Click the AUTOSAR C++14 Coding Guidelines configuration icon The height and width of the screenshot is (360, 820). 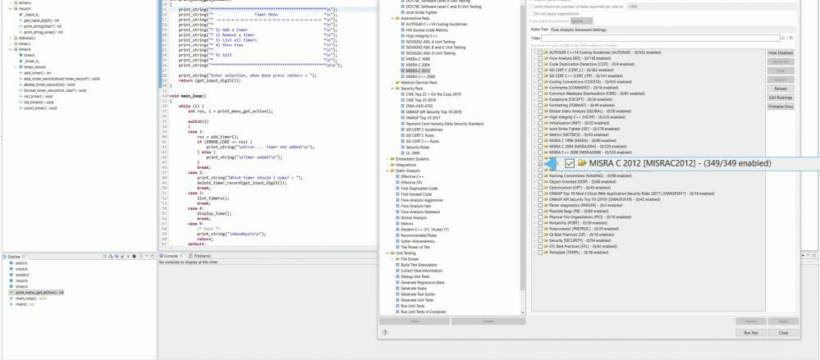(403, 24)
